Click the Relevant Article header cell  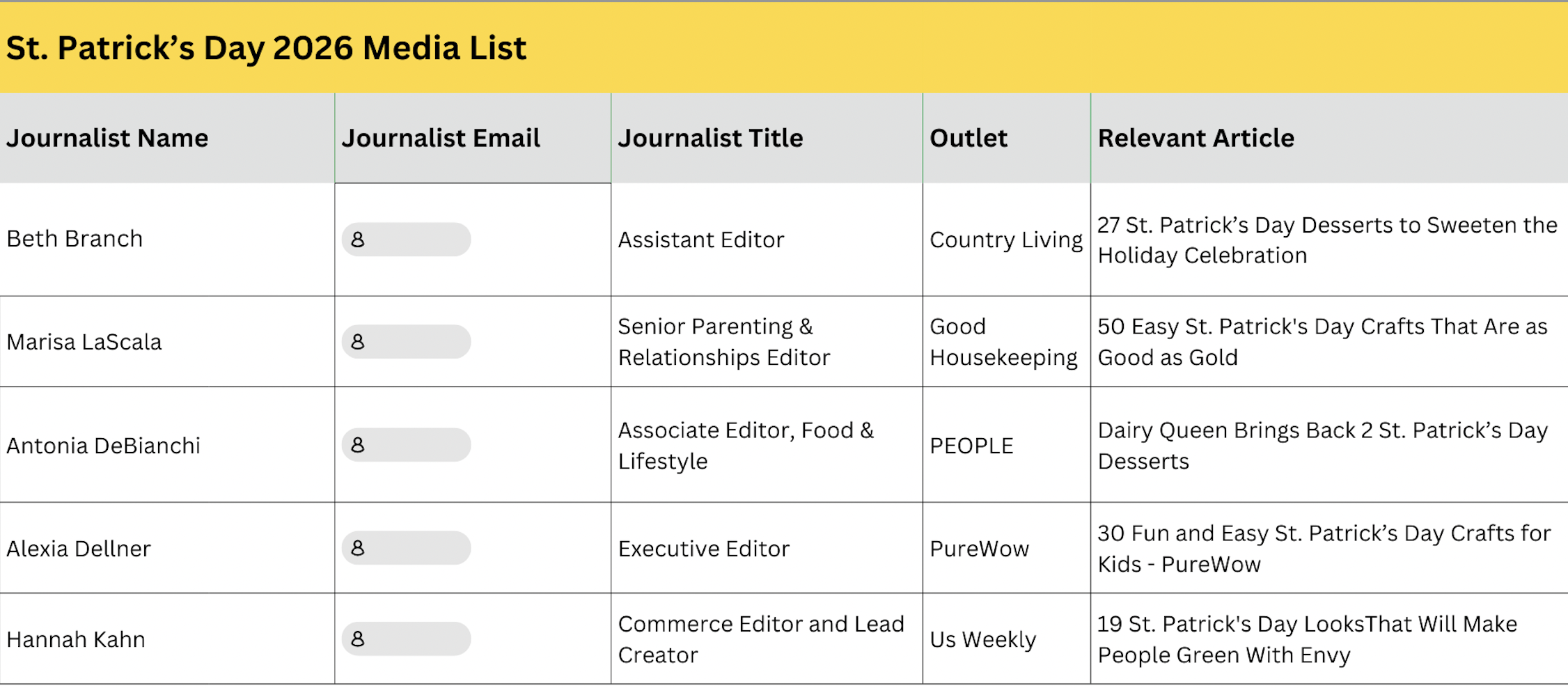[1195, 138]
